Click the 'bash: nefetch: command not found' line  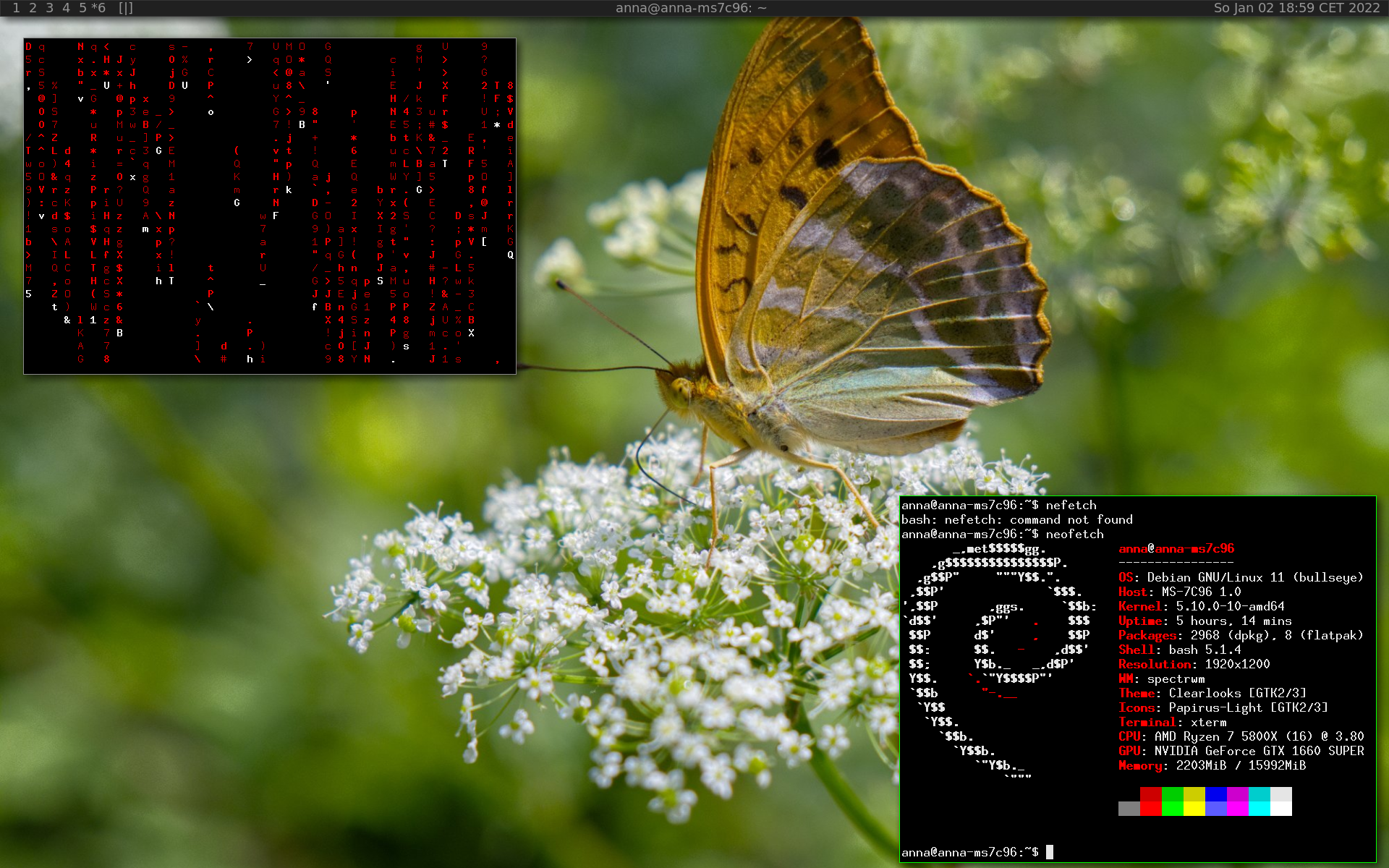[1016, 519]
